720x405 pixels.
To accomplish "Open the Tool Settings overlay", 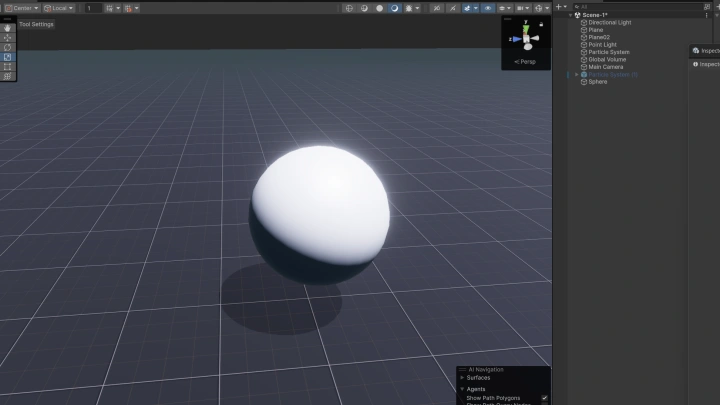I will (x=36, y=24).
